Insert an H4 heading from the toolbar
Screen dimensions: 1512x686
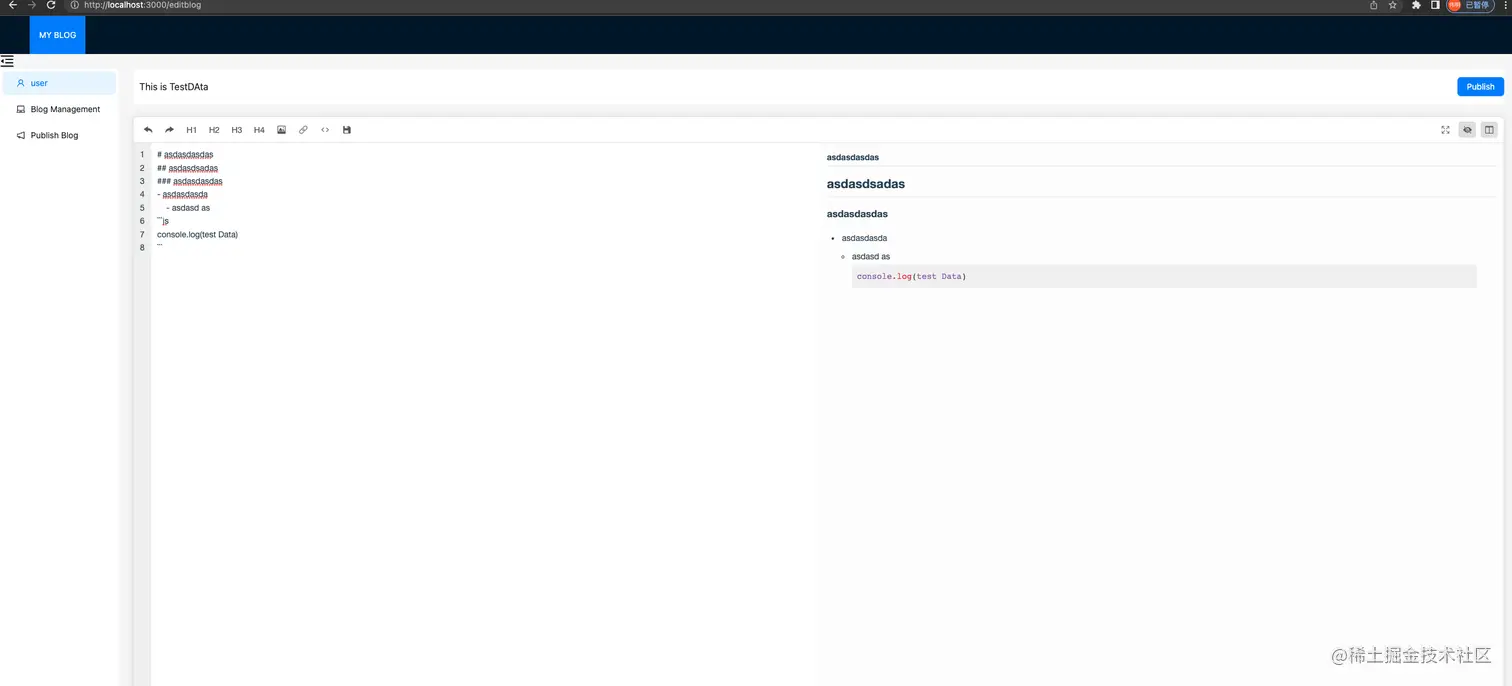coord(259,130)
